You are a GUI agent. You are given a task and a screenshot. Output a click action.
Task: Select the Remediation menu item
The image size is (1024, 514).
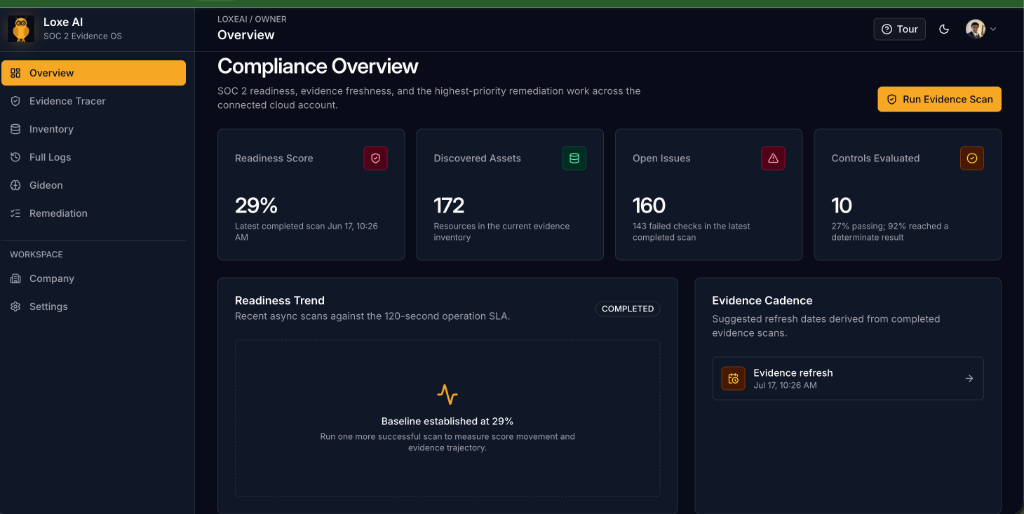tap(93, 214)
